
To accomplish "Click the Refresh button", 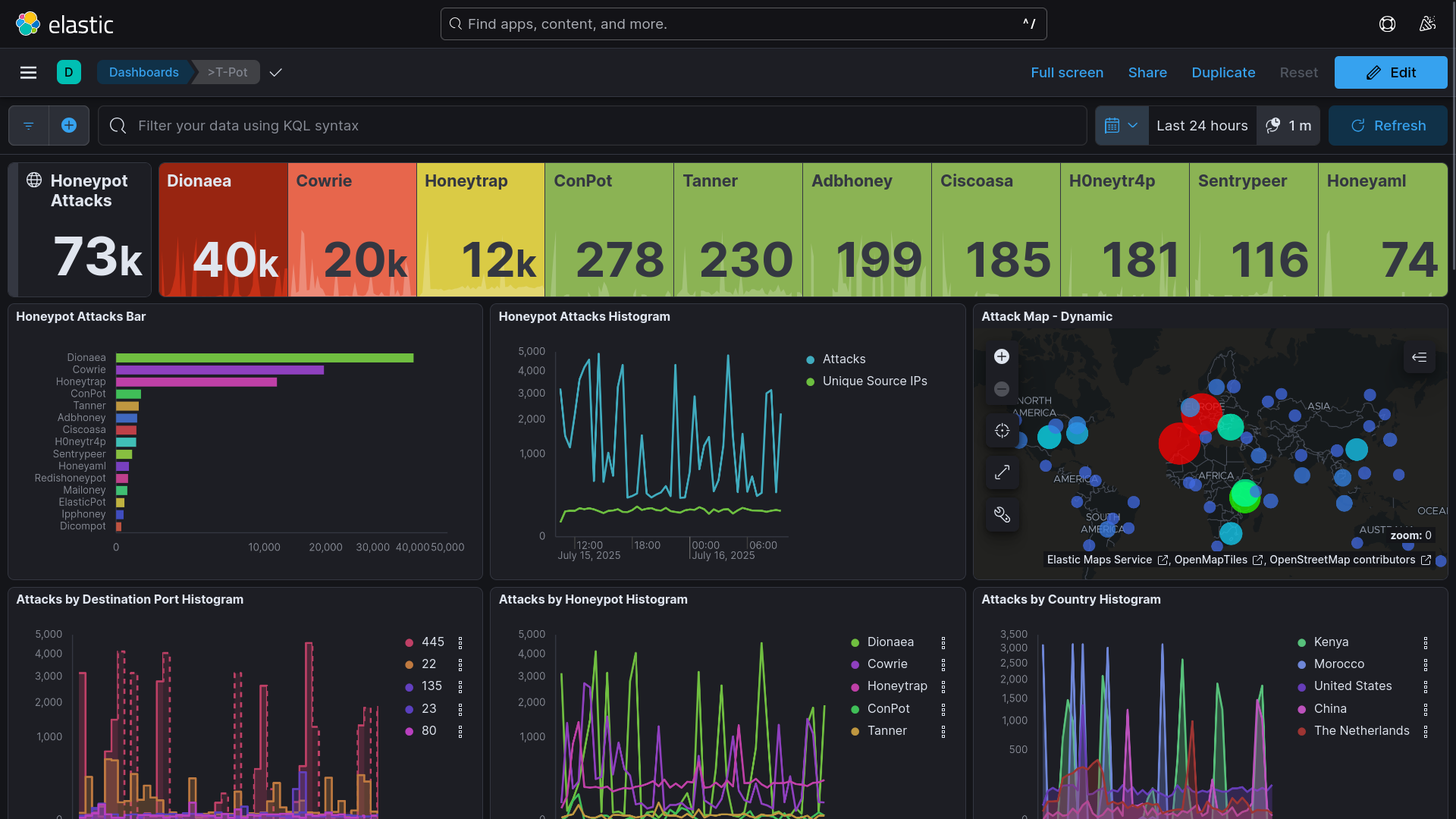I will tap(1388, 126).
